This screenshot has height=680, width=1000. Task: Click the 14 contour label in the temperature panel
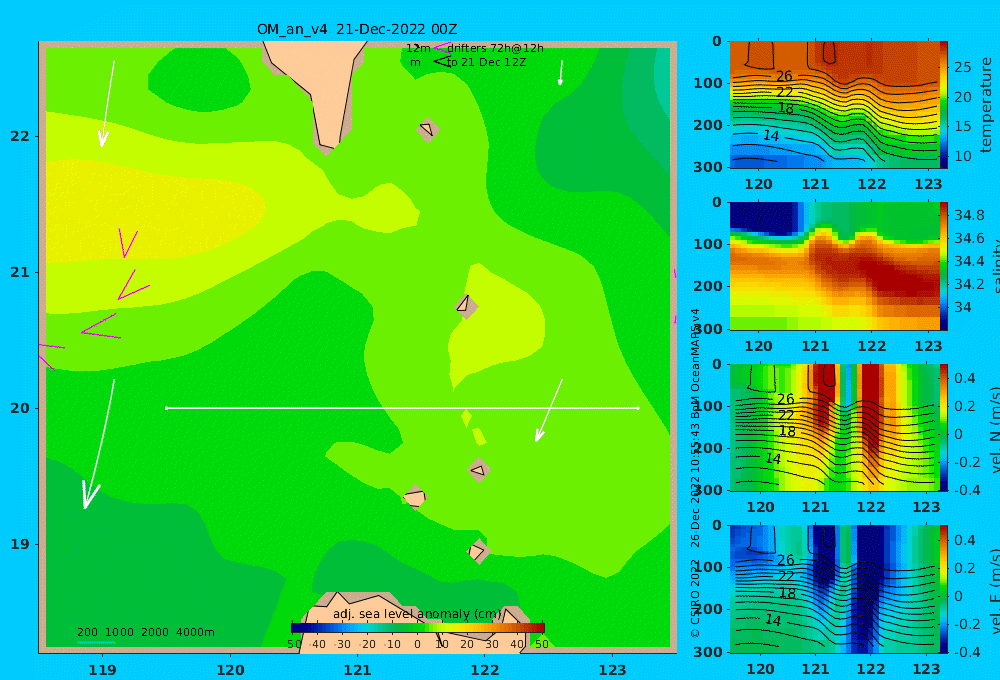tap(771, 136)
